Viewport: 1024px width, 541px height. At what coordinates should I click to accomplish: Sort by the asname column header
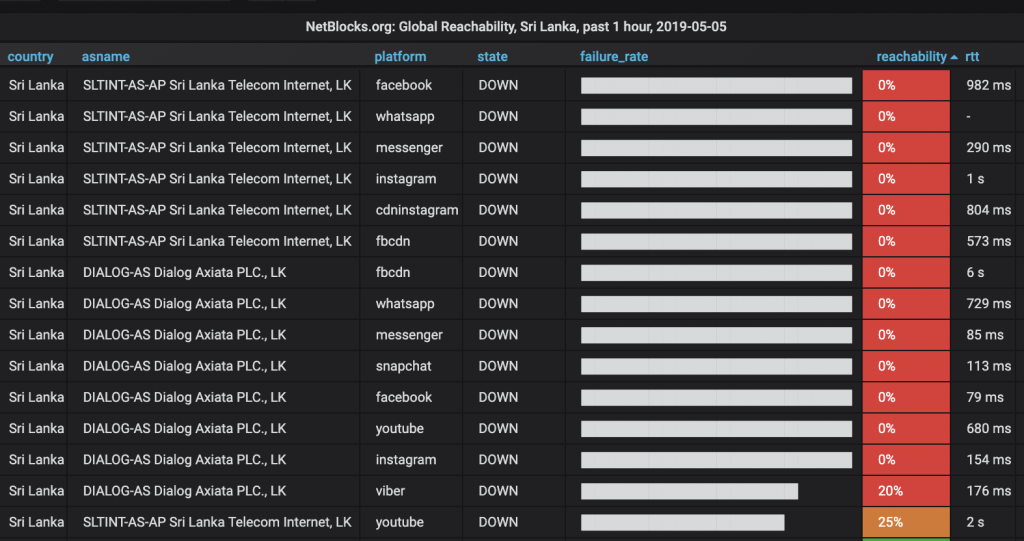[x=105, y=57]
